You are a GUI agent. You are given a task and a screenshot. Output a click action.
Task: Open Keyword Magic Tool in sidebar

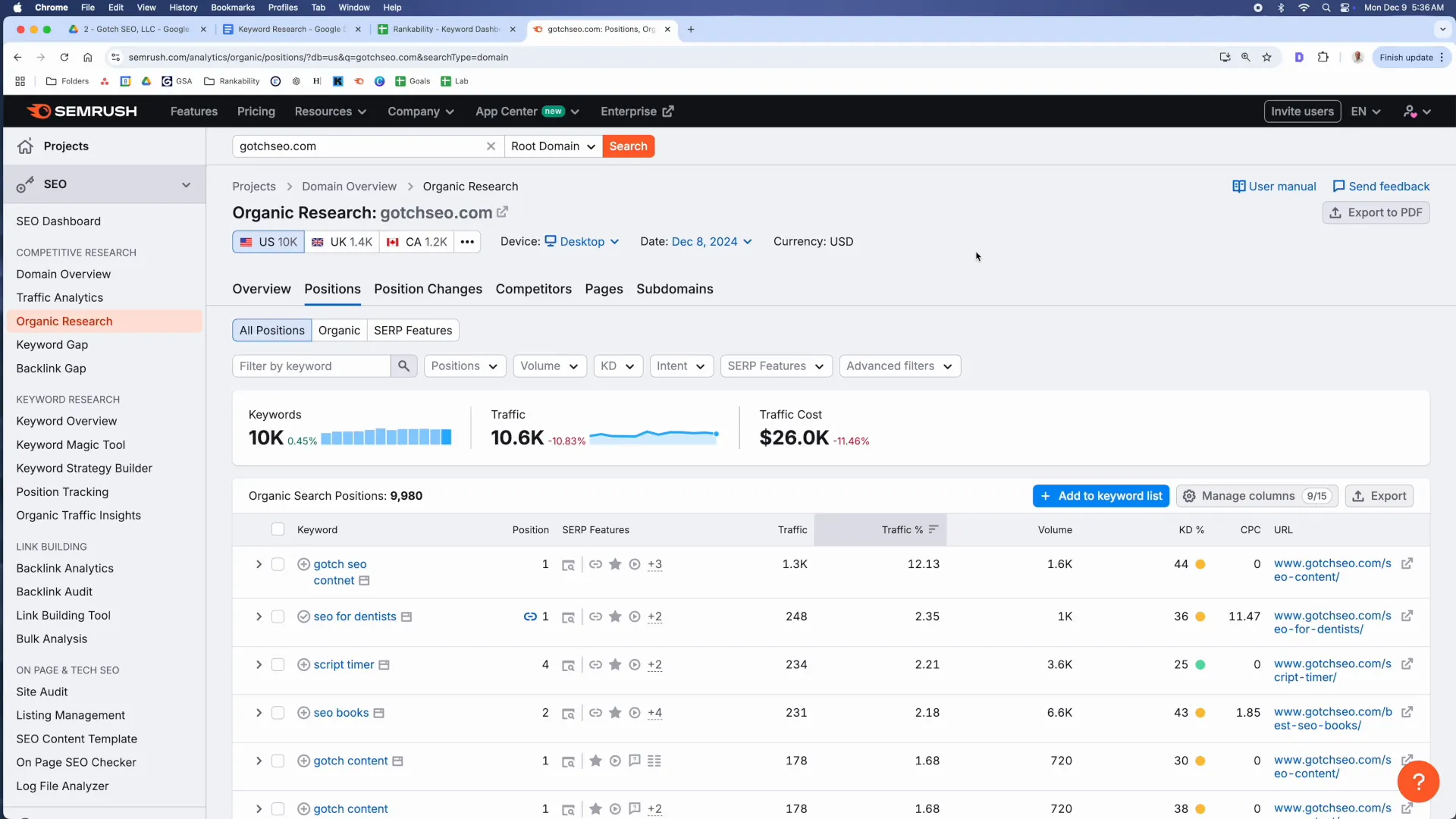click(71, 444)
